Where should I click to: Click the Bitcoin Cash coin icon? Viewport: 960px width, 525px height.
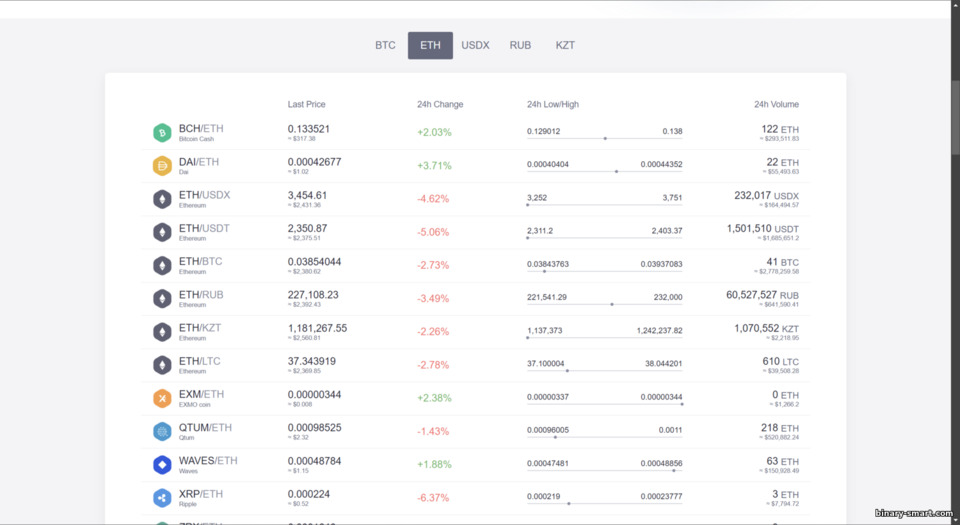pyautogui.click(x=162, y=133)
